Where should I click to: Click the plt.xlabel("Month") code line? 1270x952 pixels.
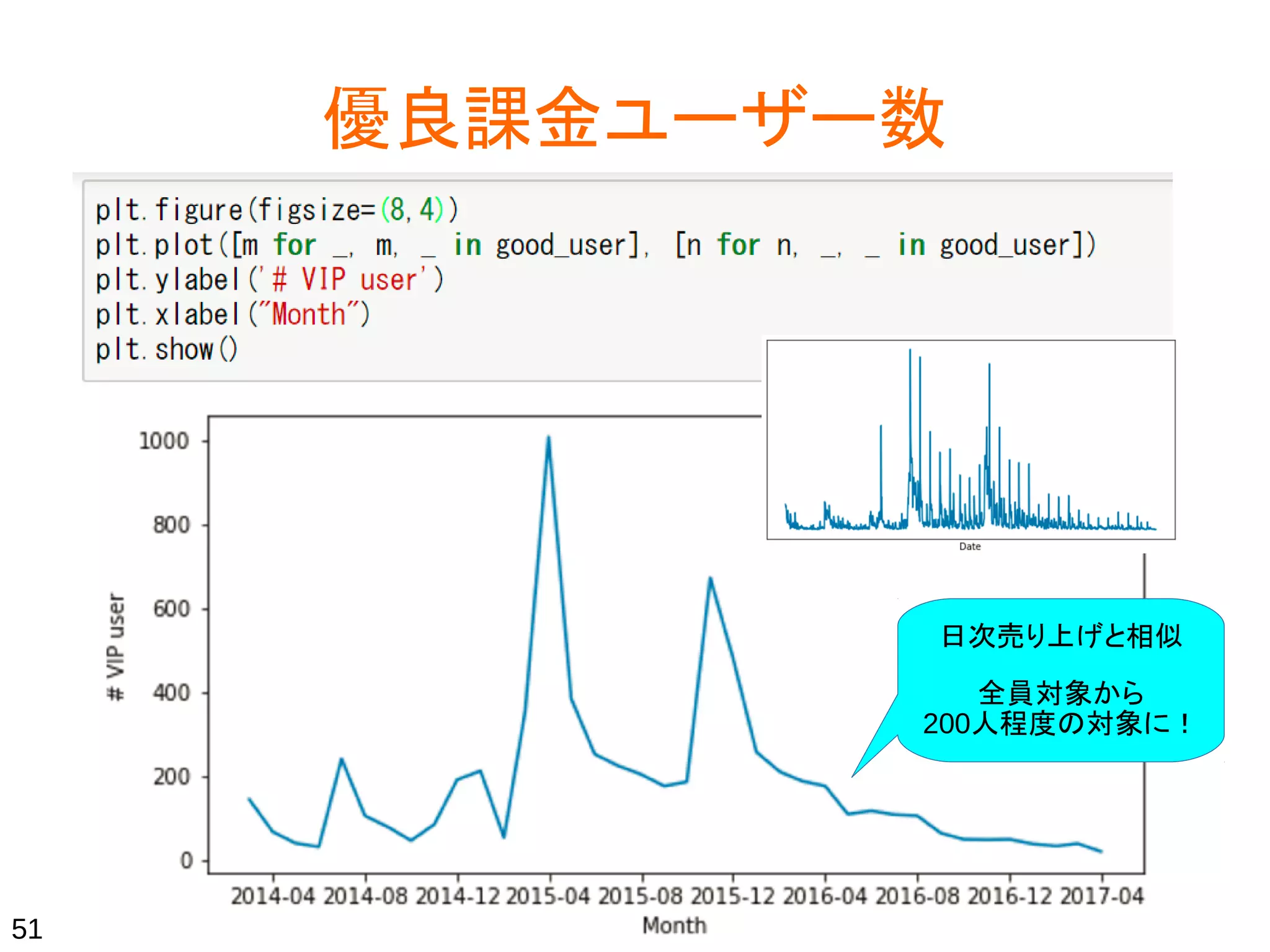233,314
